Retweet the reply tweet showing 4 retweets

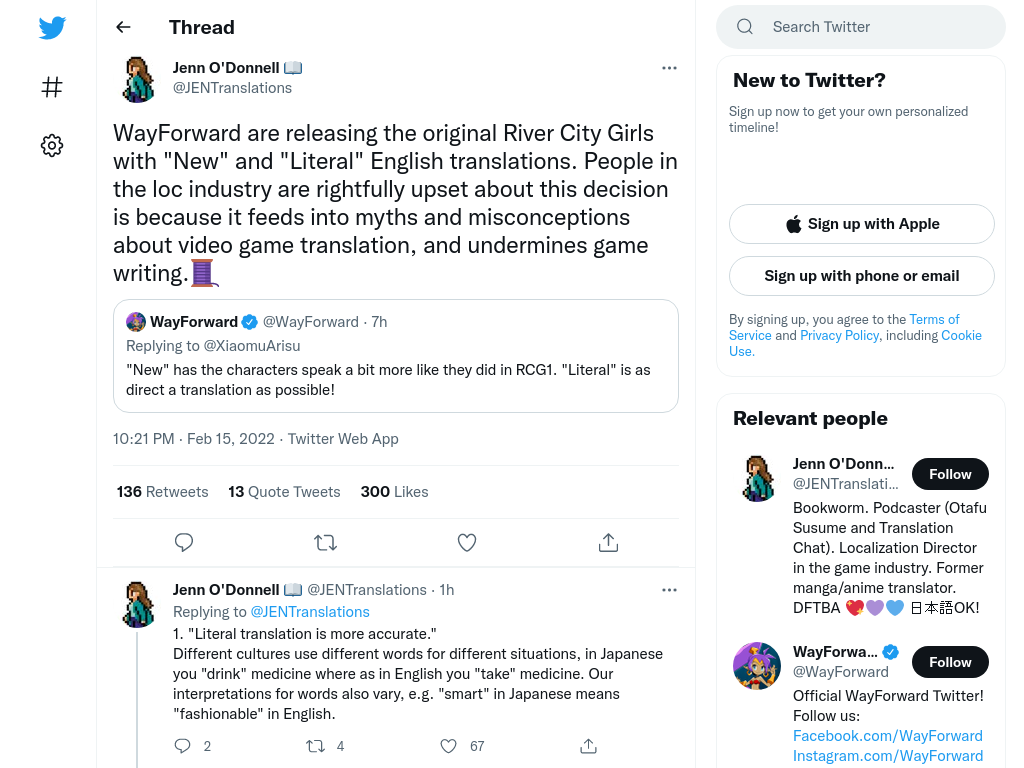(316, 746)
